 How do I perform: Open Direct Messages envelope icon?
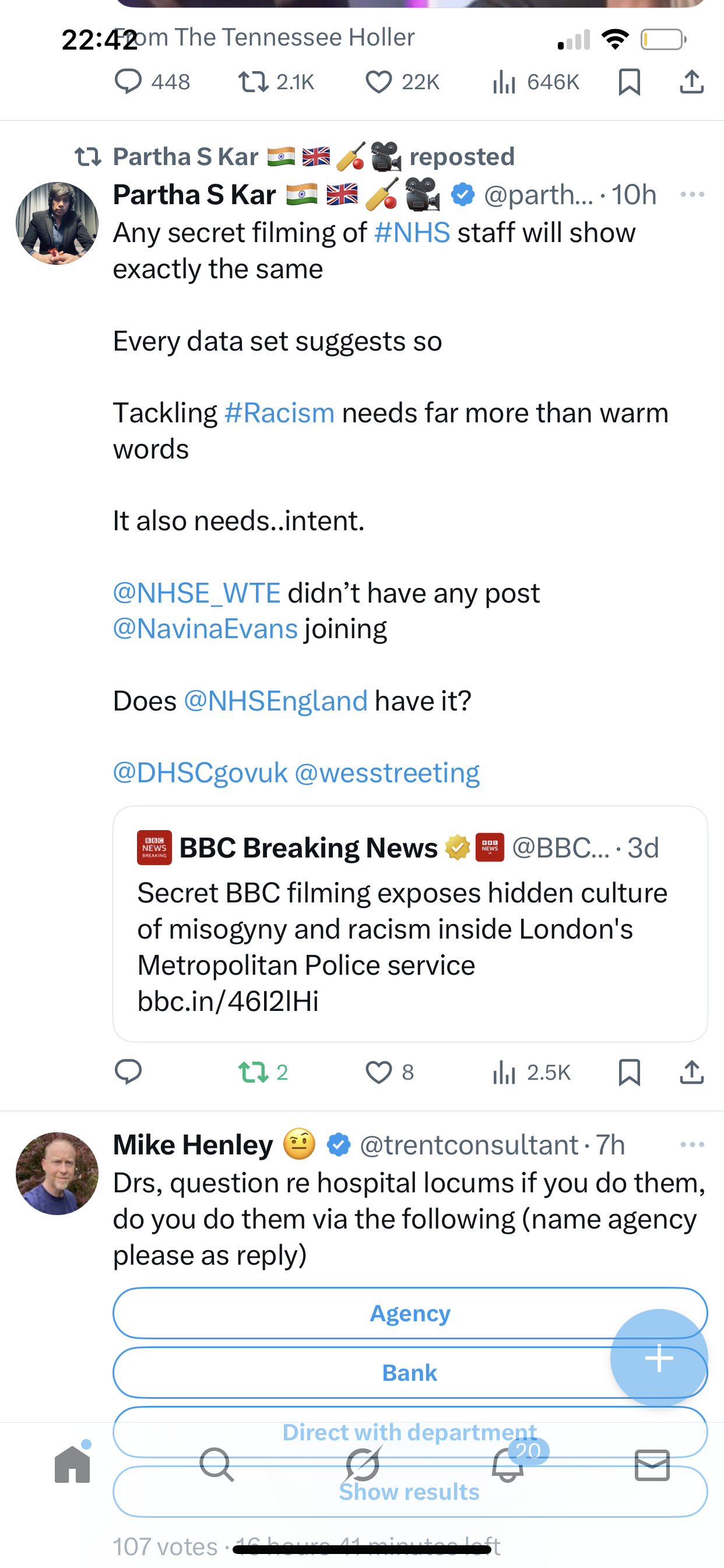tap(652, 1465)
